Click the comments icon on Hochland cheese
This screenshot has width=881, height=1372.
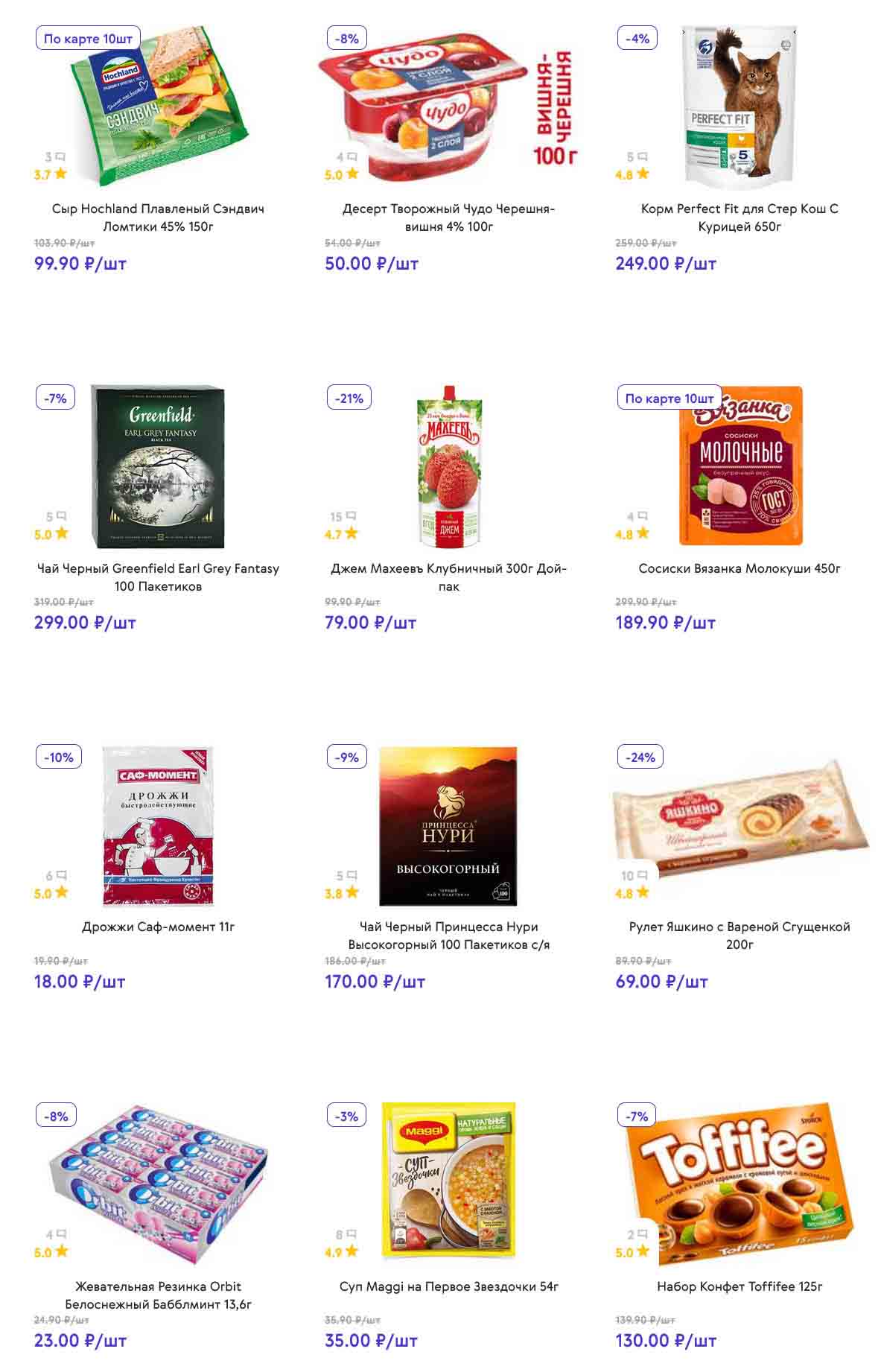tap(60, 157)
